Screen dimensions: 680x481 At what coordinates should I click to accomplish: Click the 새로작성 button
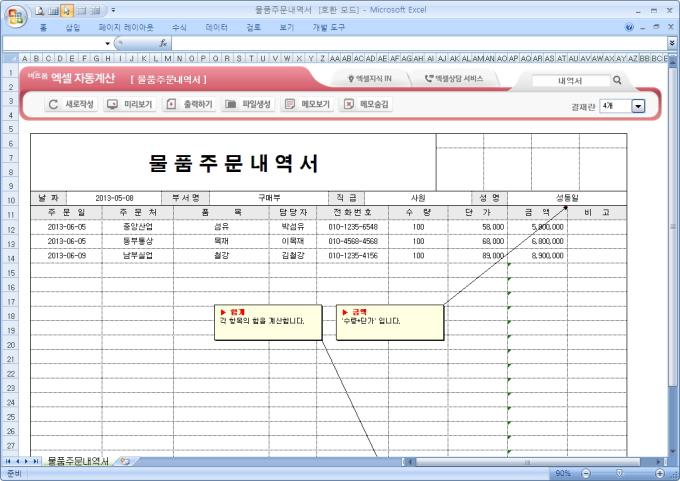(71, 104)
